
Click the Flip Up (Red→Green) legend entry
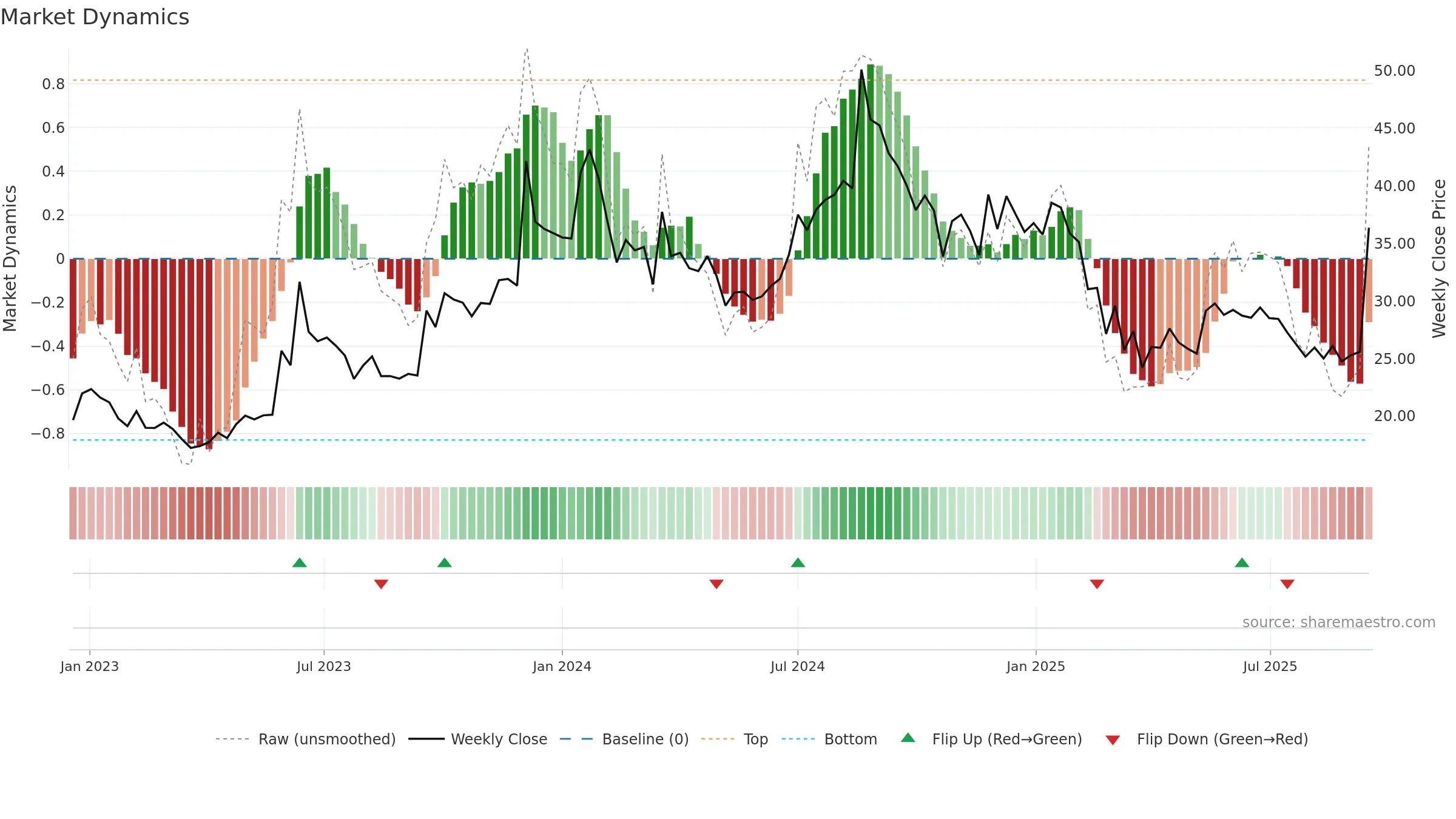pos(991,739)
